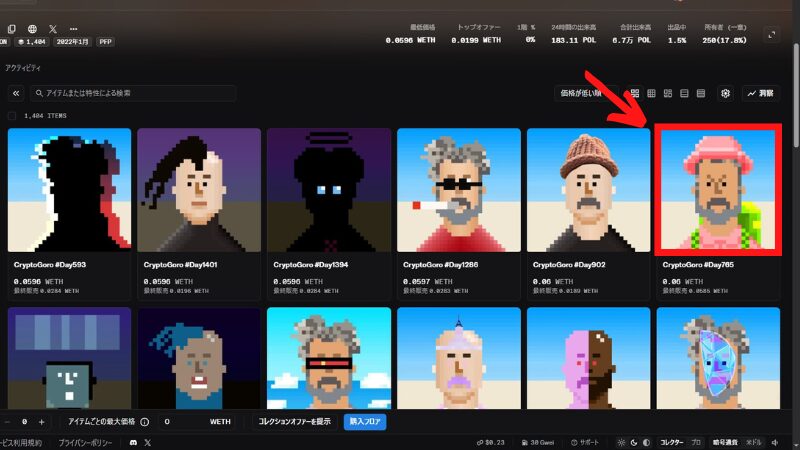Image resolution: width=800 pixels, height=450 pixels.
Task: Open the collection's X profile icon in header
Action: point(53,29)
